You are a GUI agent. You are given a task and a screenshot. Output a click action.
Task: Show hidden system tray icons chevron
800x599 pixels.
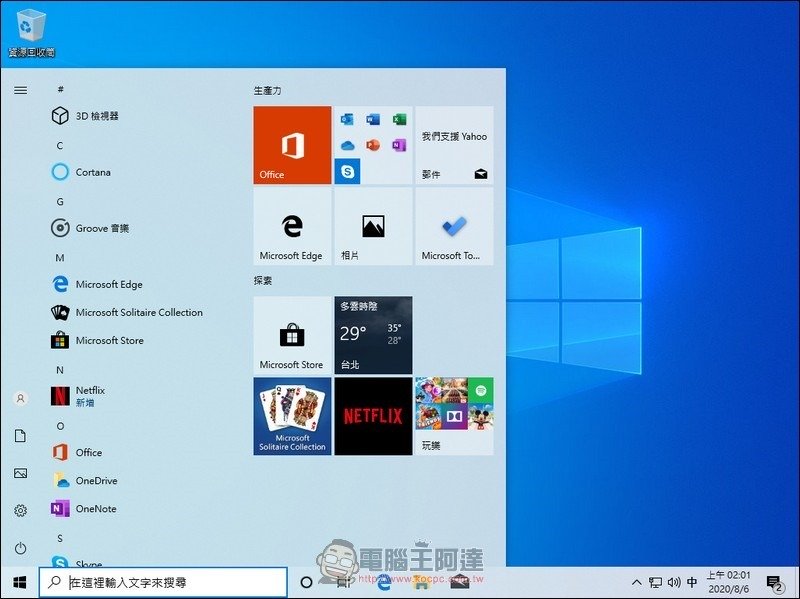click(x=637, y=582)
